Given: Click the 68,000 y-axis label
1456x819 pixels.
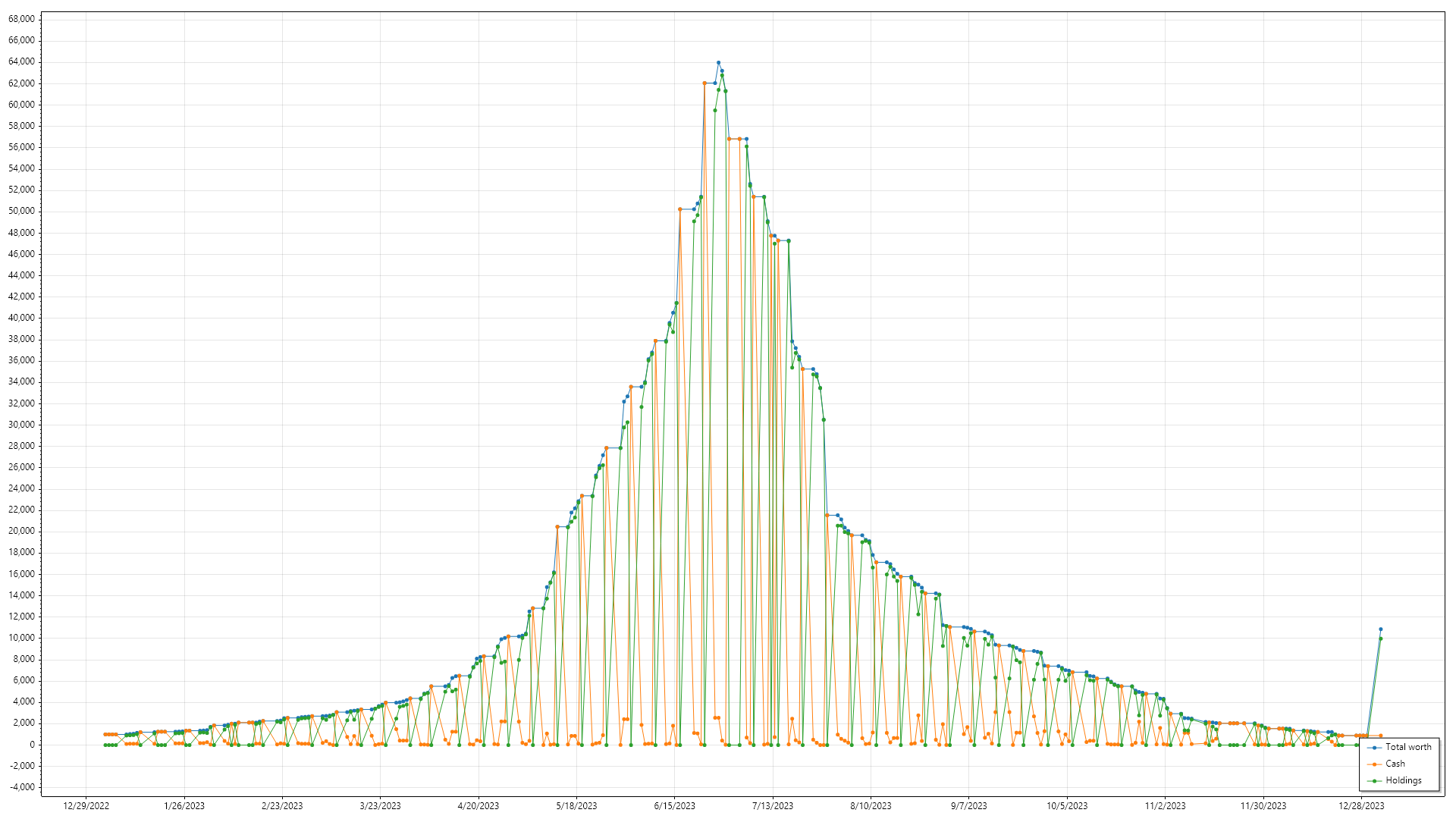Looking at the screenshot, I should pos(21,19).
